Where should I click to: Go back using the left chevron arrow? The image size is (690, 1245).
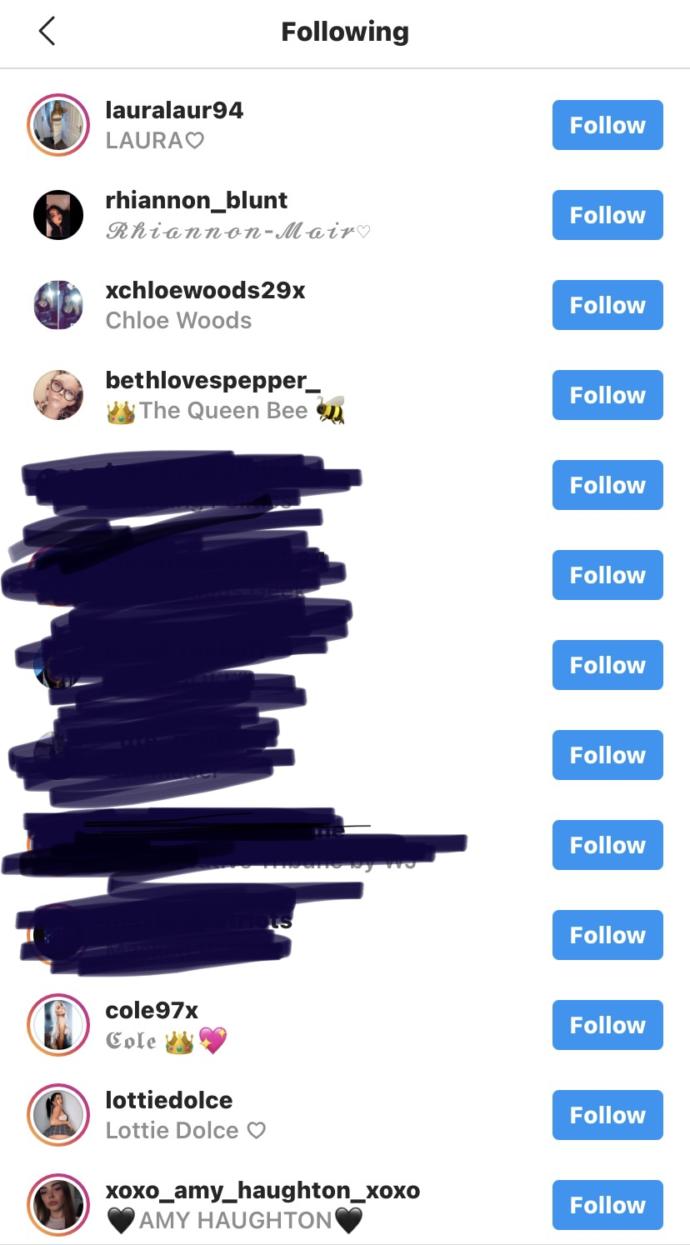tap(46, 32)
